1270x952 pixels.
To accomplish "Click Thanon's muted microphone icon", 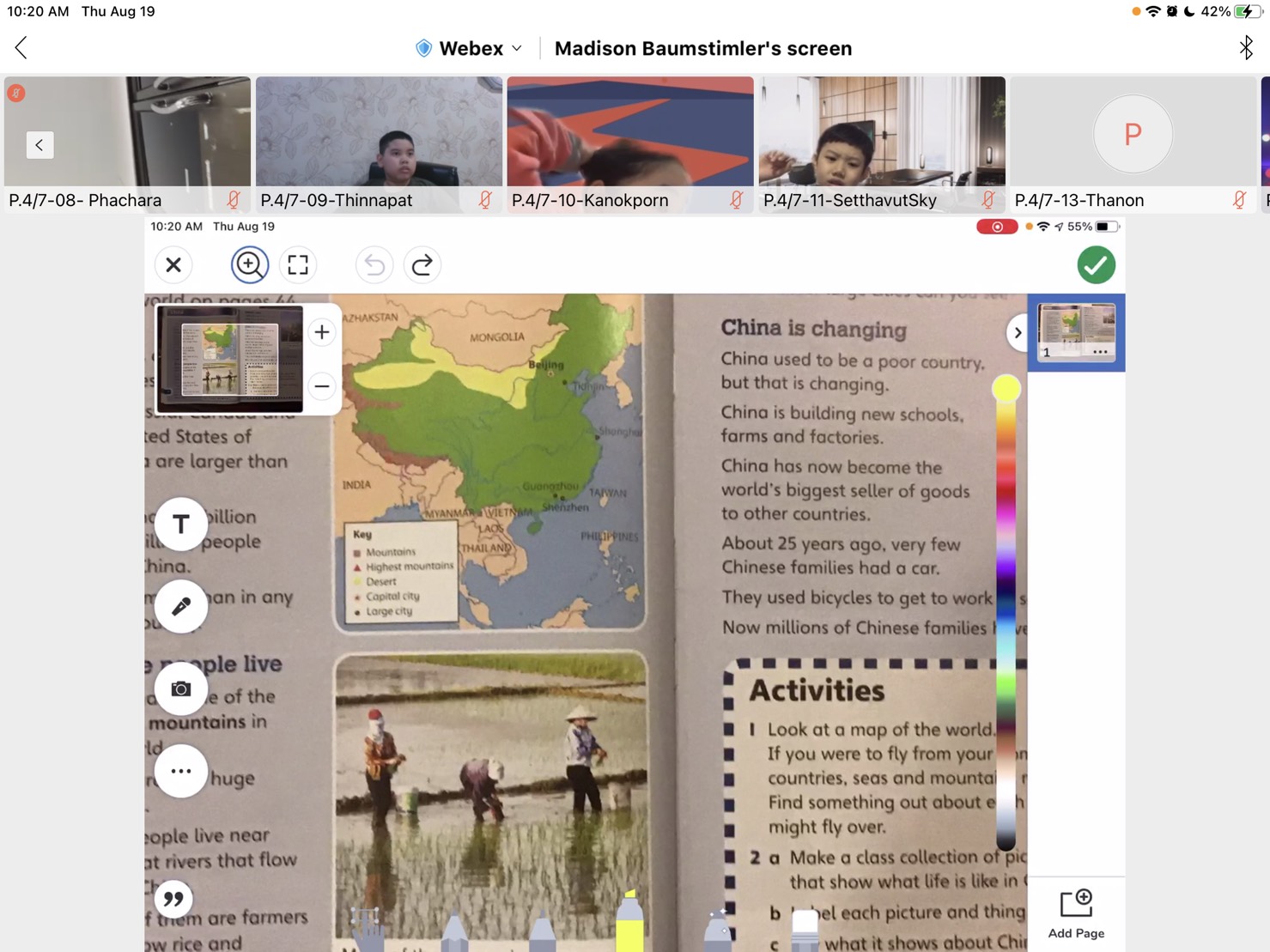I will tap(1239, 200).
